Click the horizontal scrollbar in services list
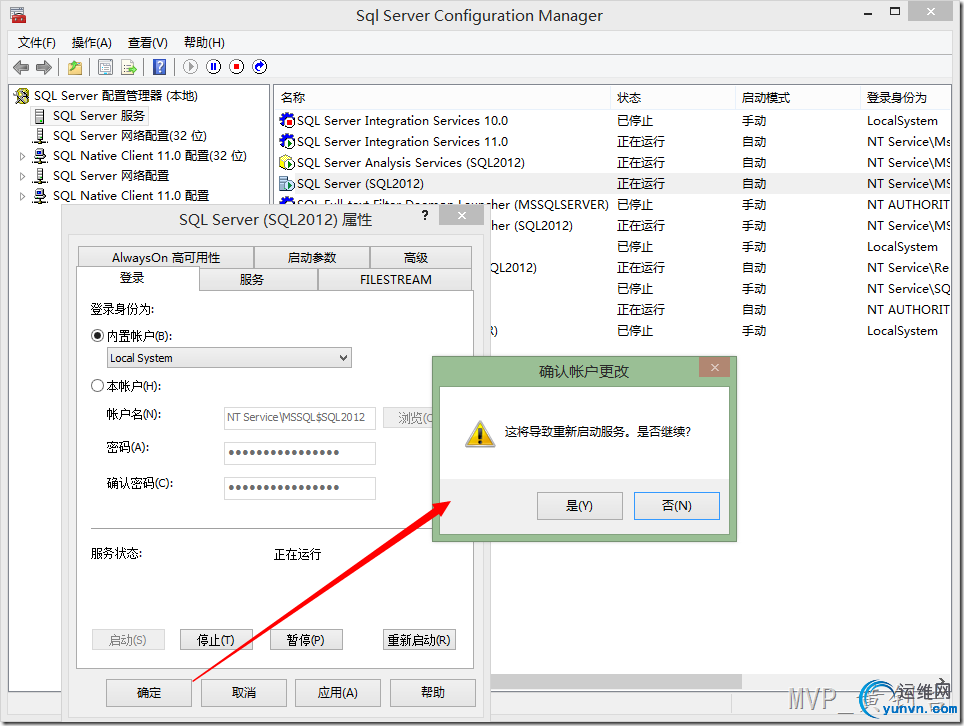This screenshot has height=726, width=964. (616, 681)
